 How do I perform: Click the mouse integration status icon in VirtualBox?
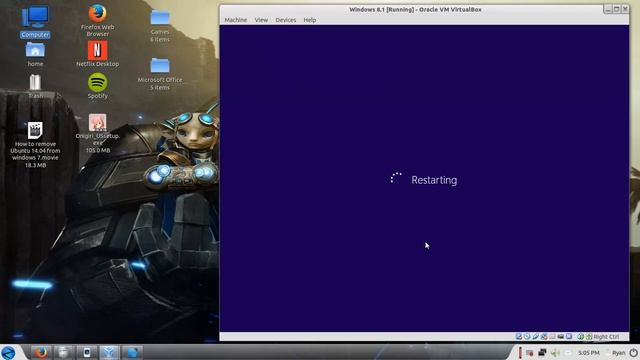coord(580,337)
